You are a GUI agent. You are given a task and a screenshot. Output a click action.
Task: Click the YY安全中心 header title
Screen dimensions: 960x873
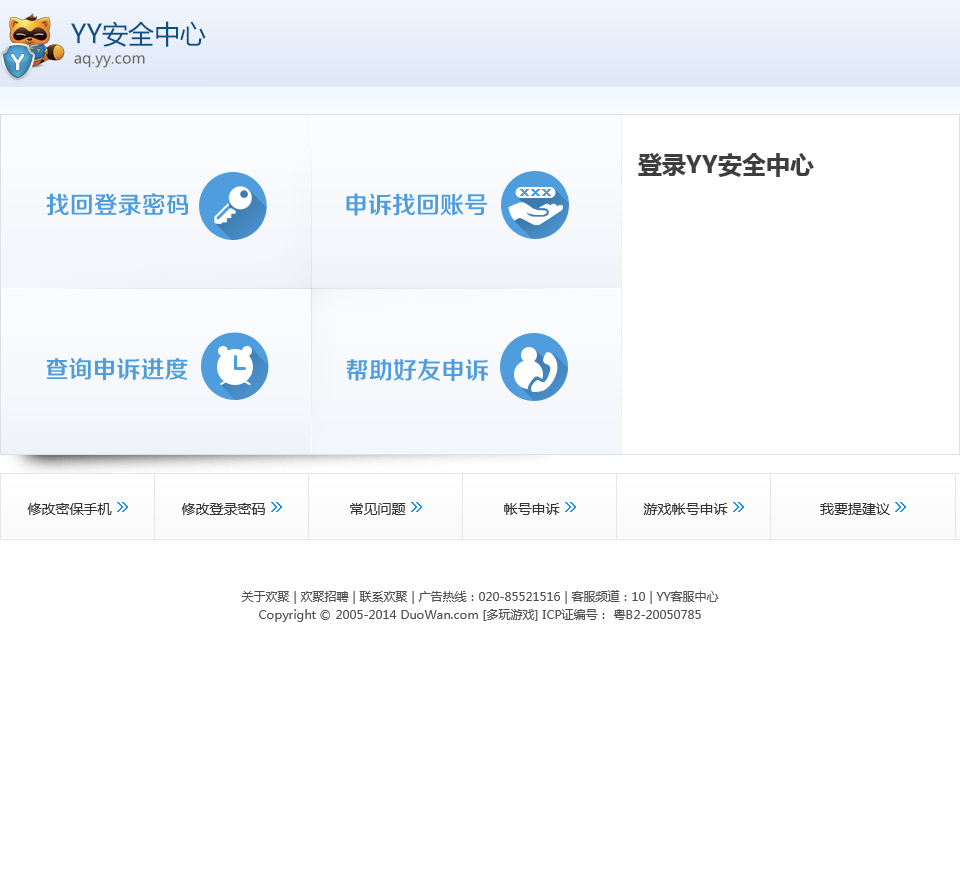click(138, 34)
